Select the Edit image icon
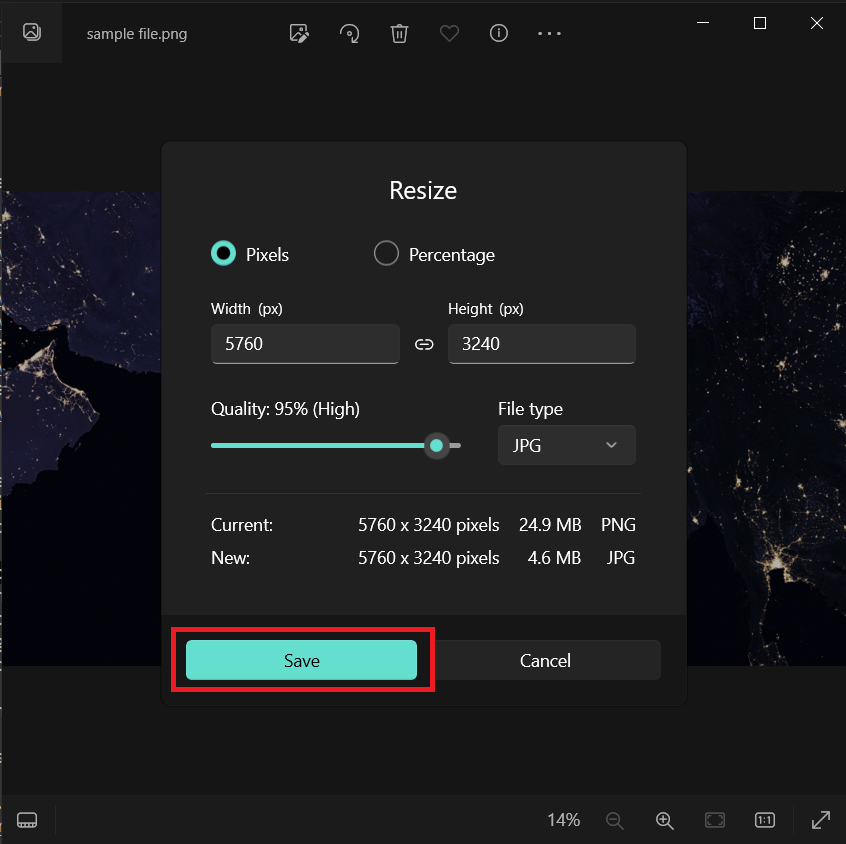The width and height of the screenshot is (846, 844). [299, 33]
